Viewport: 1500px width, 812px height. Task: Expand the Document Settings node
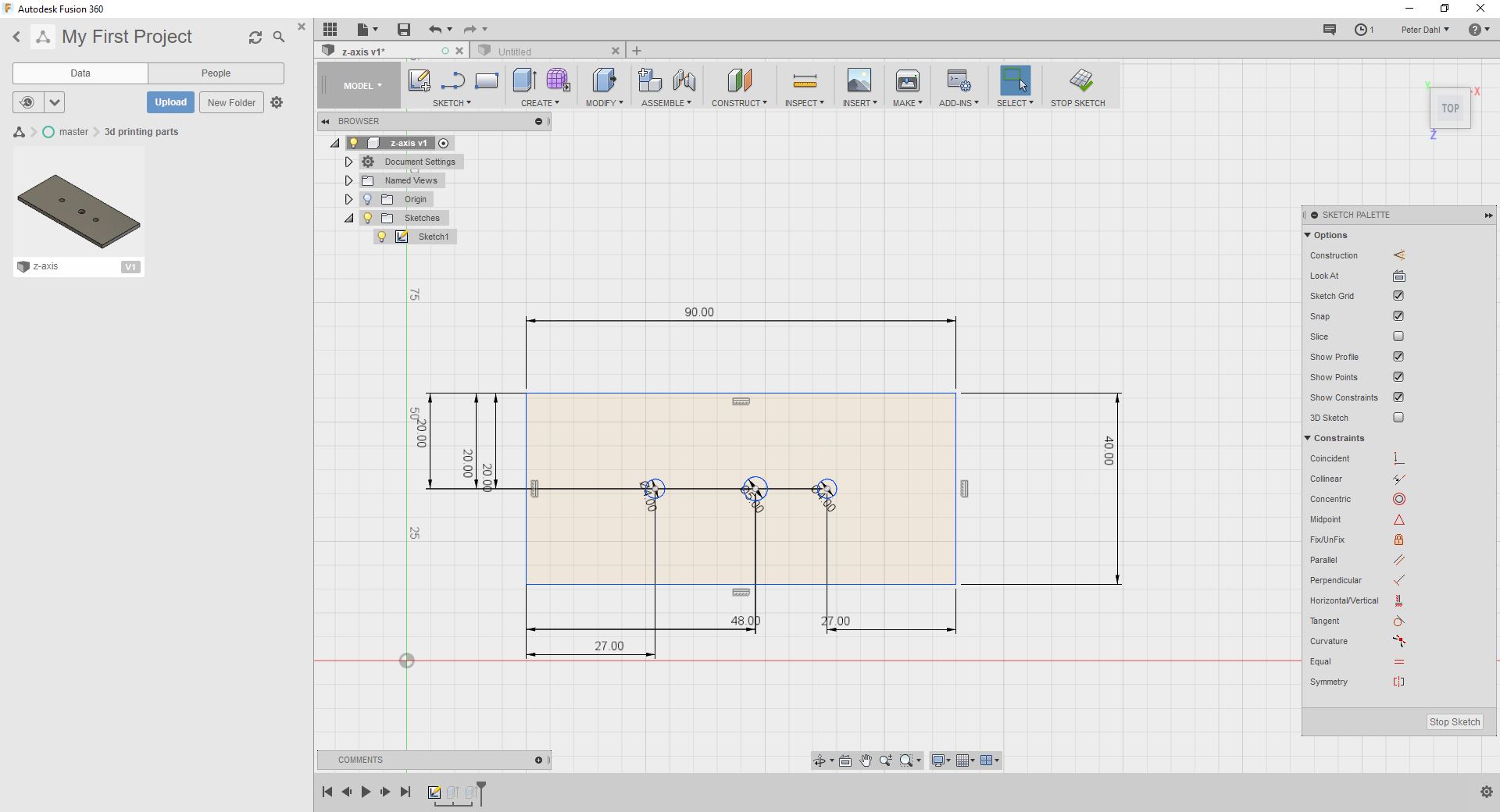349,162
